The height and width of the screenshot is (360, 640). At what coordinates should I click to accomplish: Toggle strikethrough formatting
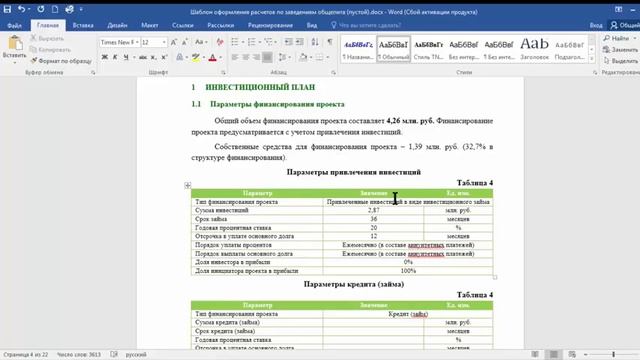tap(142, 57)
